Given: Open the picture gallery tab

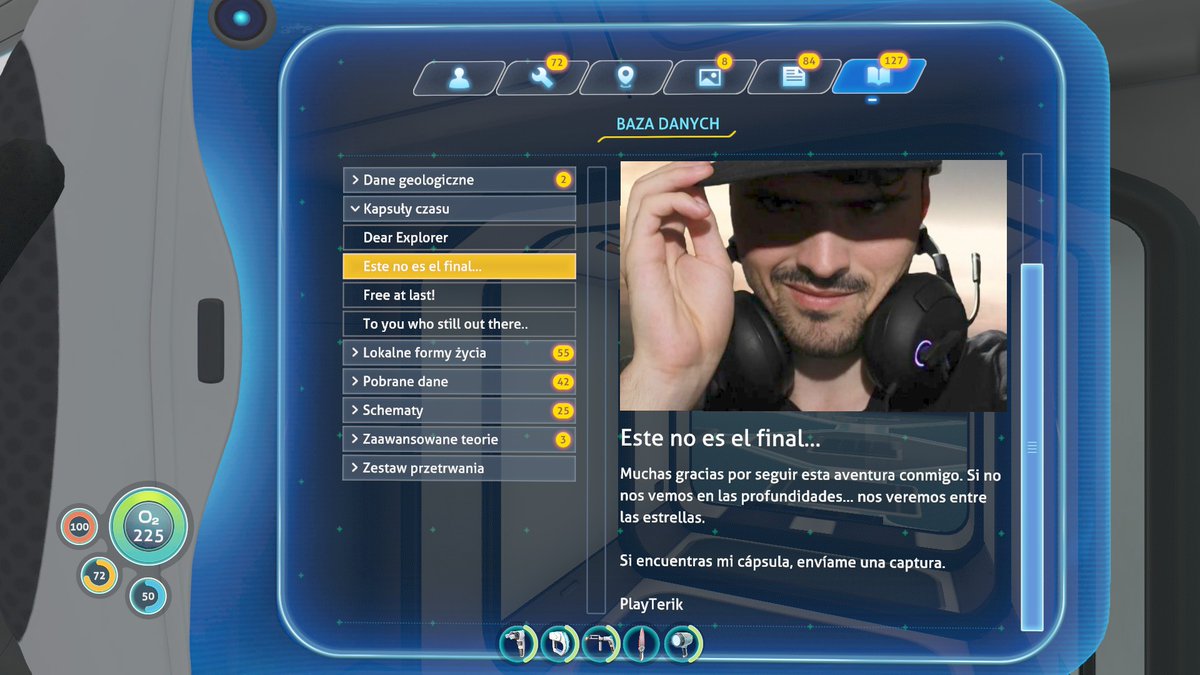Looking at the screenshot, I should point(711,78).
